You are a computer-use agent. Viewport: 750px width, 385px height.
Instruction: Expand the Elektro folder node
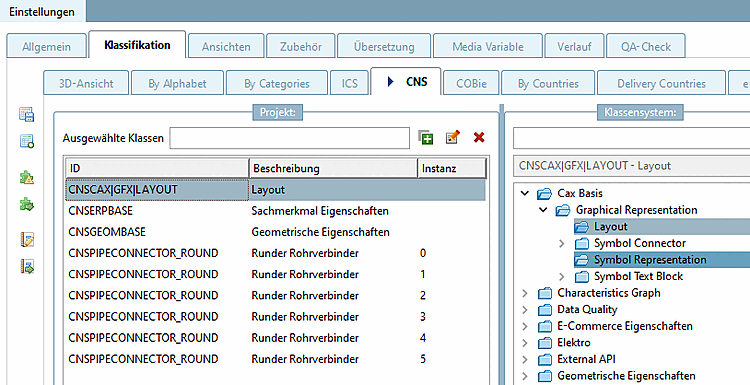tap(525, 343)
